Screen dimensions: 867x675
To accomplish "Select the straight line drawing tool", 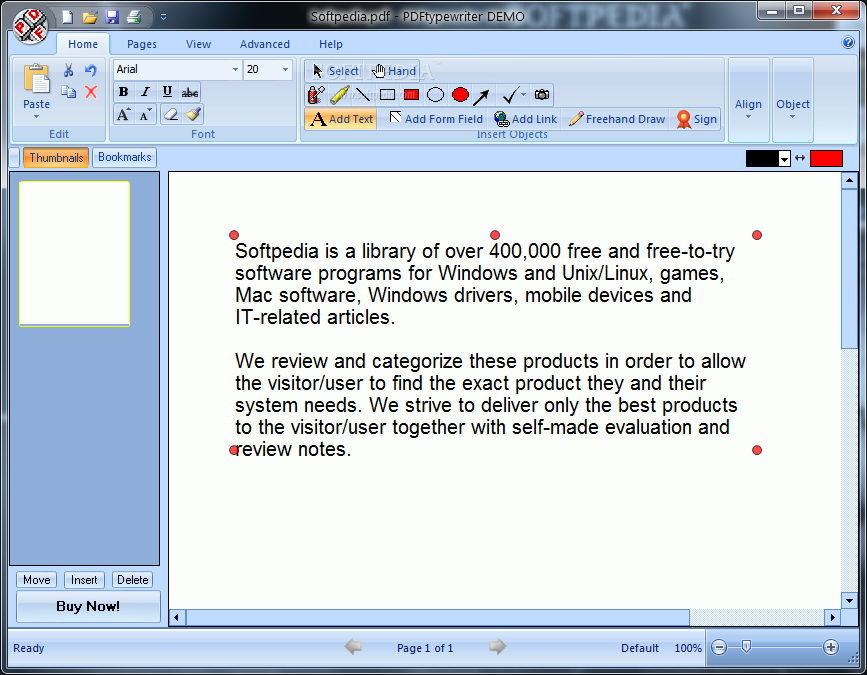I will pos(363,95).
